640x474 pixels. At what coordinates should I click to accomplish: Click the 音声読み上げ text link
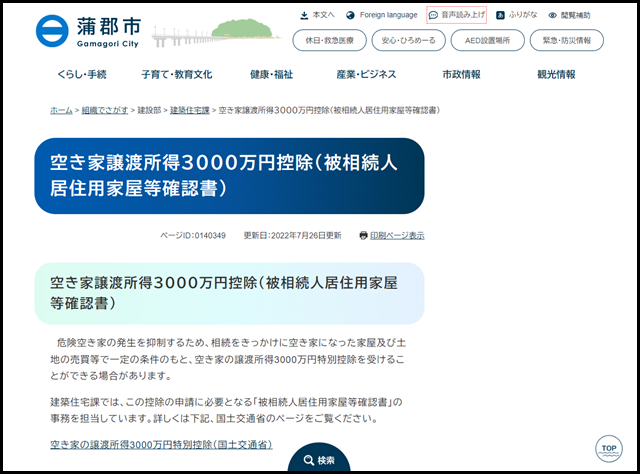[x=463, y=15]
